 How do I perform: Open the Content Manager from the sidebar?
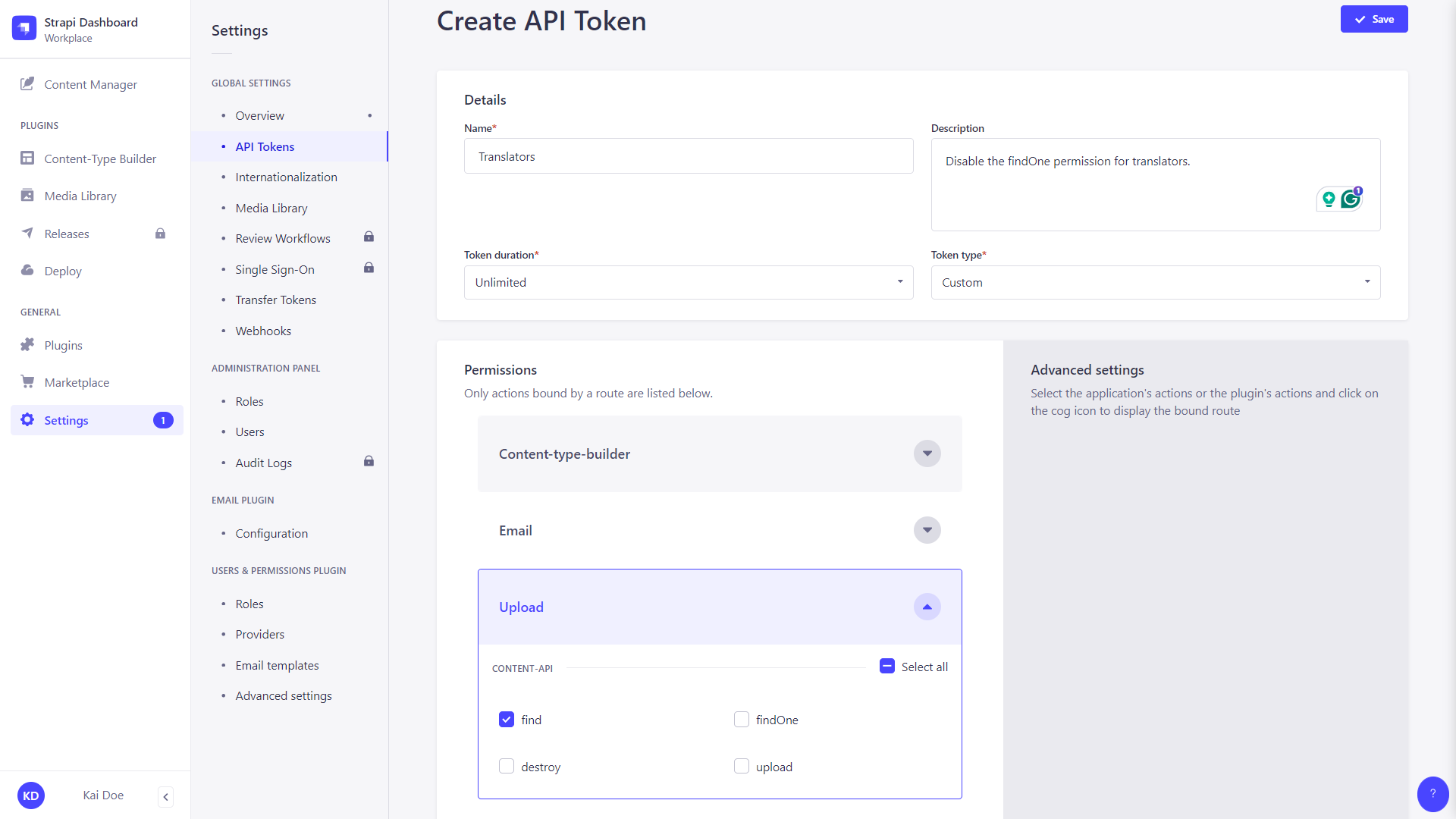pos(27,84)
